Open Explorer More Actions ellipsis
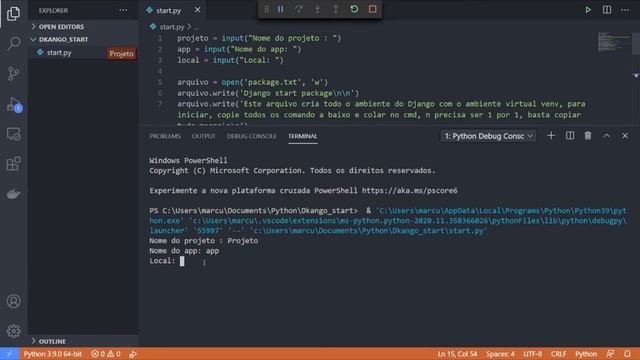Image resolution: width=640 pixels, height=360 pixels. (123, 10)
